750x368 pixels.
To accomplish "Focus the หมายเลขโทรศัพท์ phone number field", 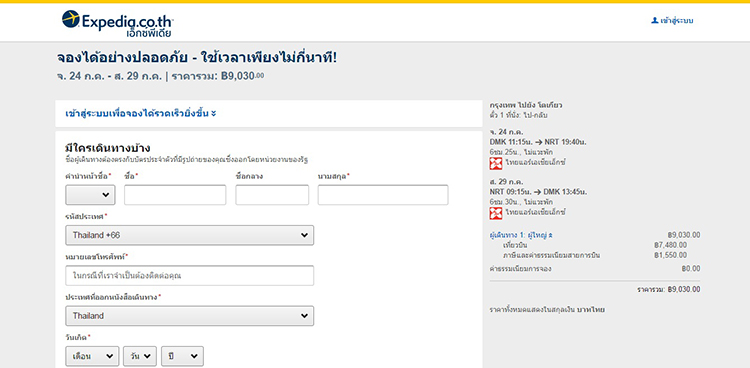I will tap(189, 276).
